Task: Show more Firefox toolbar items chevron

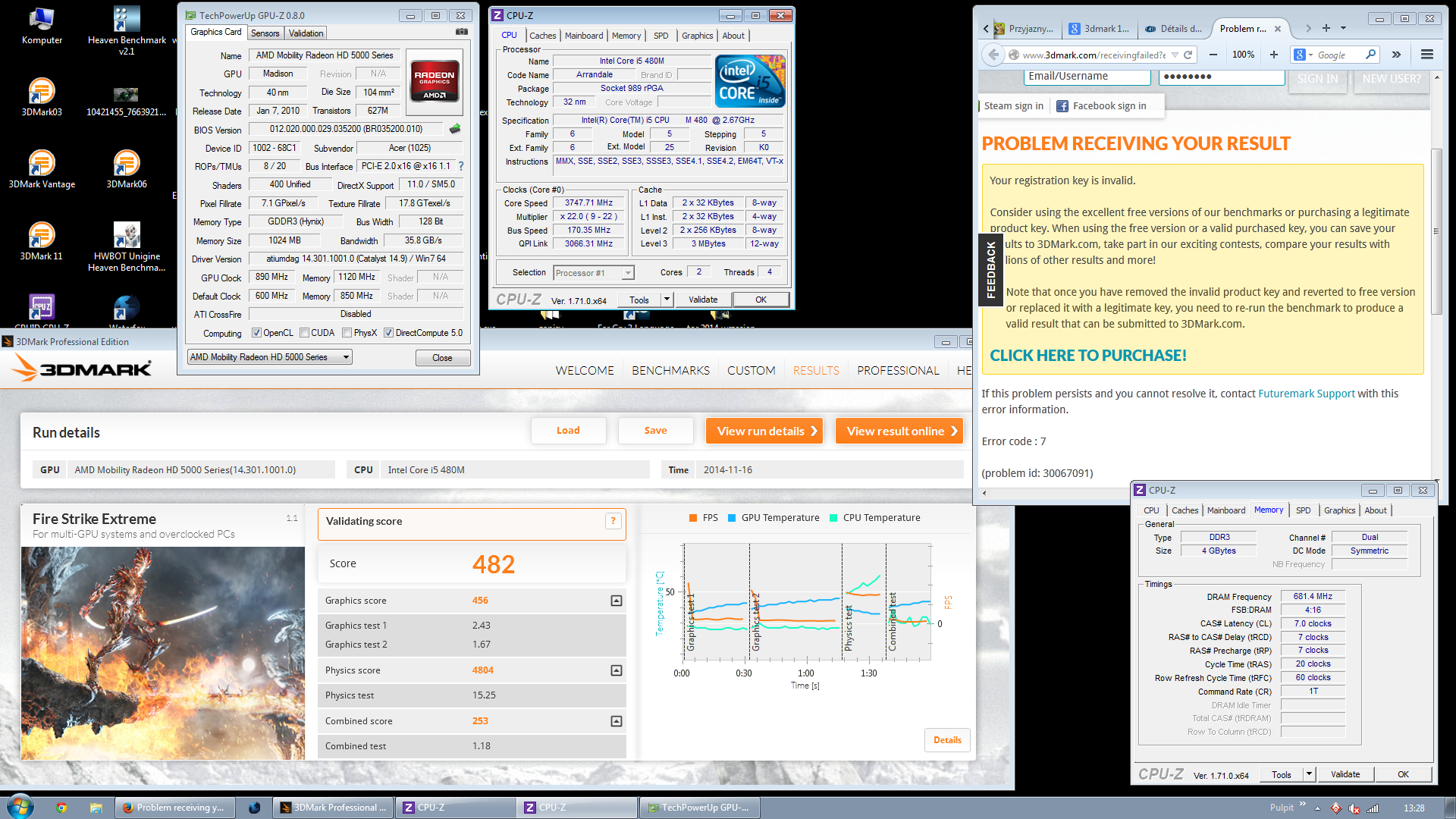Action: coord(1396,55)
